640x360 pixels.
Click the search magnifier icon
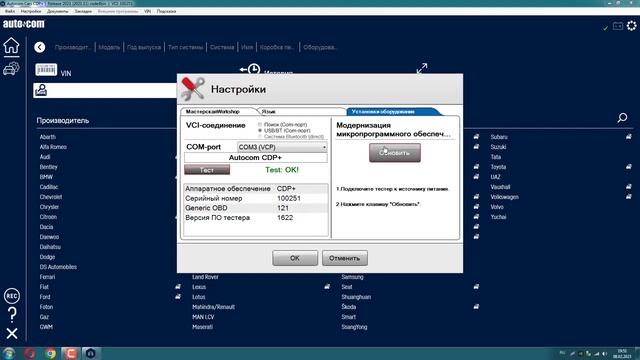[622, 118]
